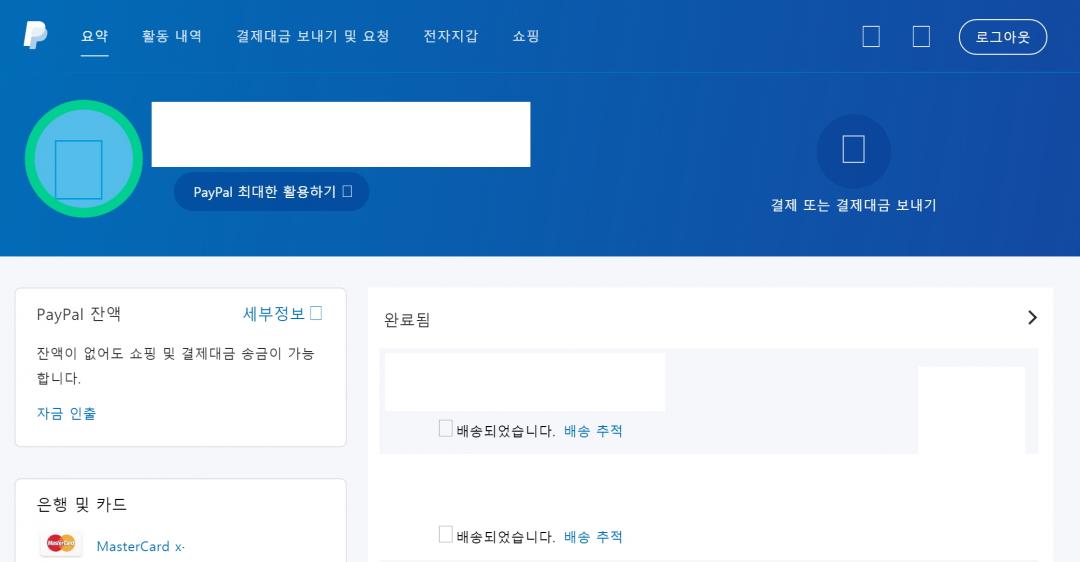Click the 자금 인출 link

pos(67,413)
